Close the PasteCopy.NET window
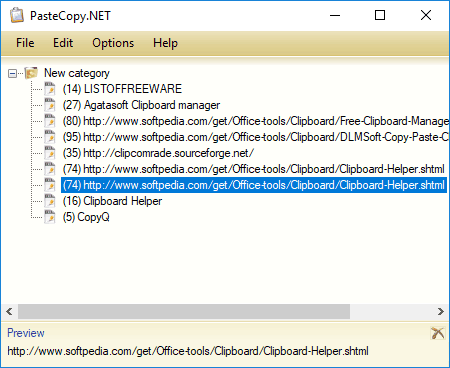The width and height of the screenshot is (450, 368). click(426, 15)
